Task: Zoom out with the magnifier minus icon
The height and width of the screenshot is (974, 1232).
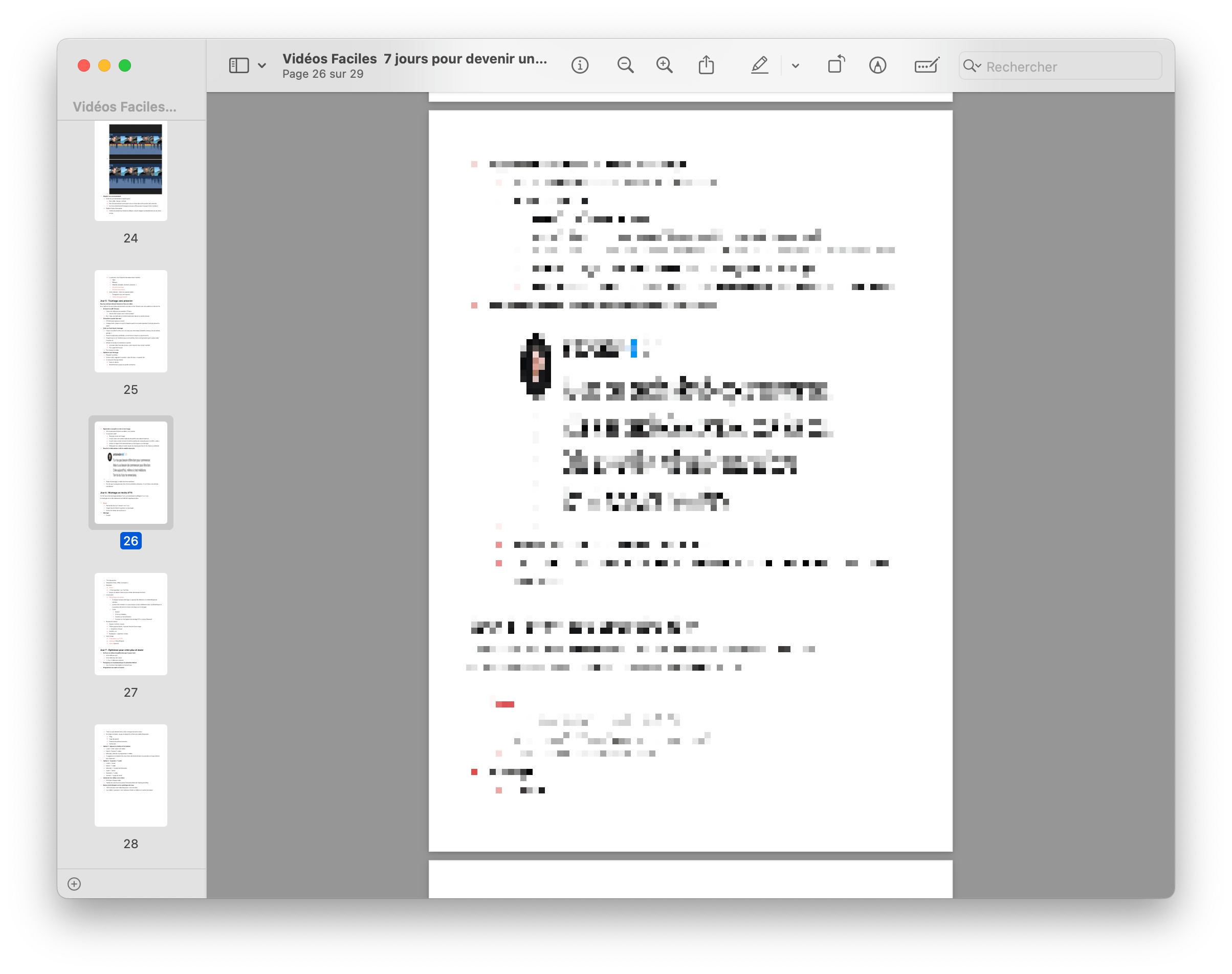Action: (x=625, y=65)
